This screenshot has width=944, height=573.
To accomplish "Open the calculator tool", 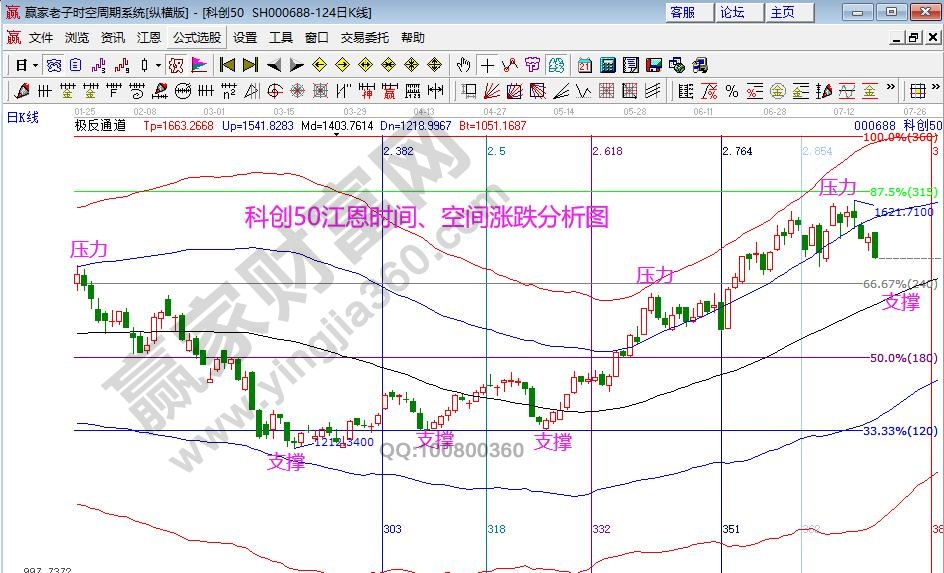I will point(607,65).
